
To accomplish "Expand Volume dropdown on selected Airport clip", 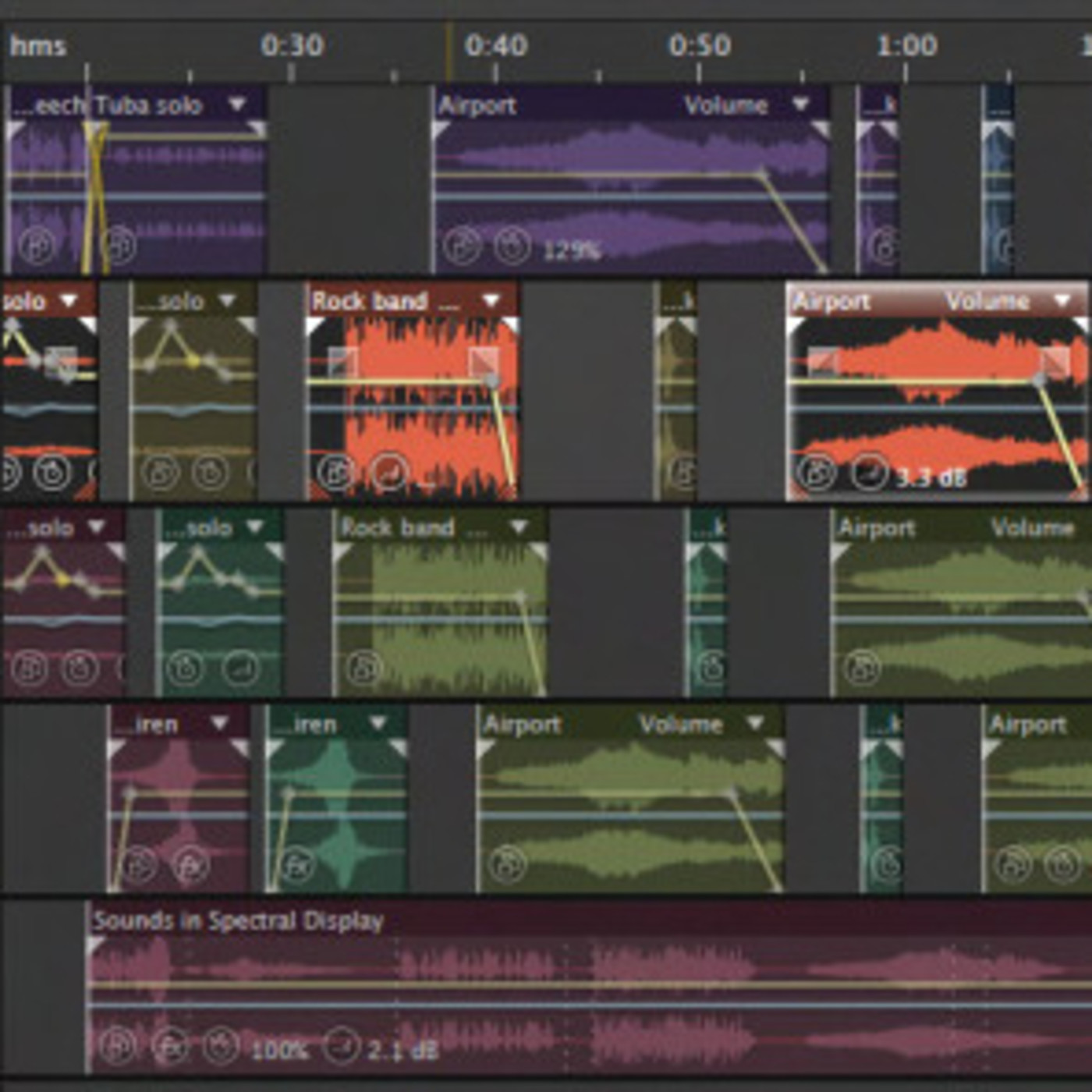I will tap(1062, 300).
